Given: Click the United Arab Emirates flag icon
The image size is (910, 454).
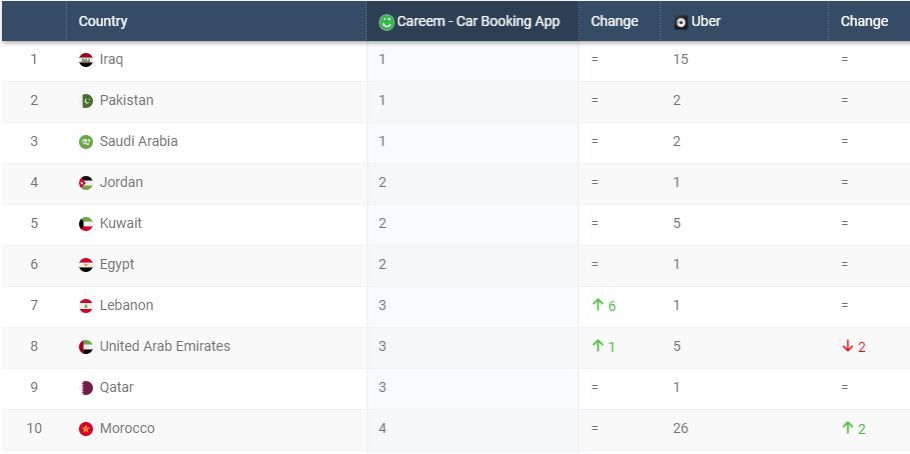Looking at the screenshot, I should click(x=86, y=347).
